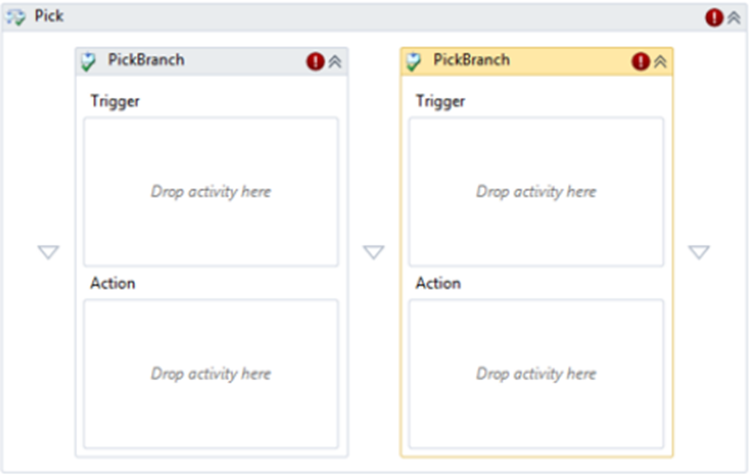Image resolution: width=753 pixels, height=475 pixels.
Task: Click the left PickBranch title label
Action: click(x=146, y=60)
